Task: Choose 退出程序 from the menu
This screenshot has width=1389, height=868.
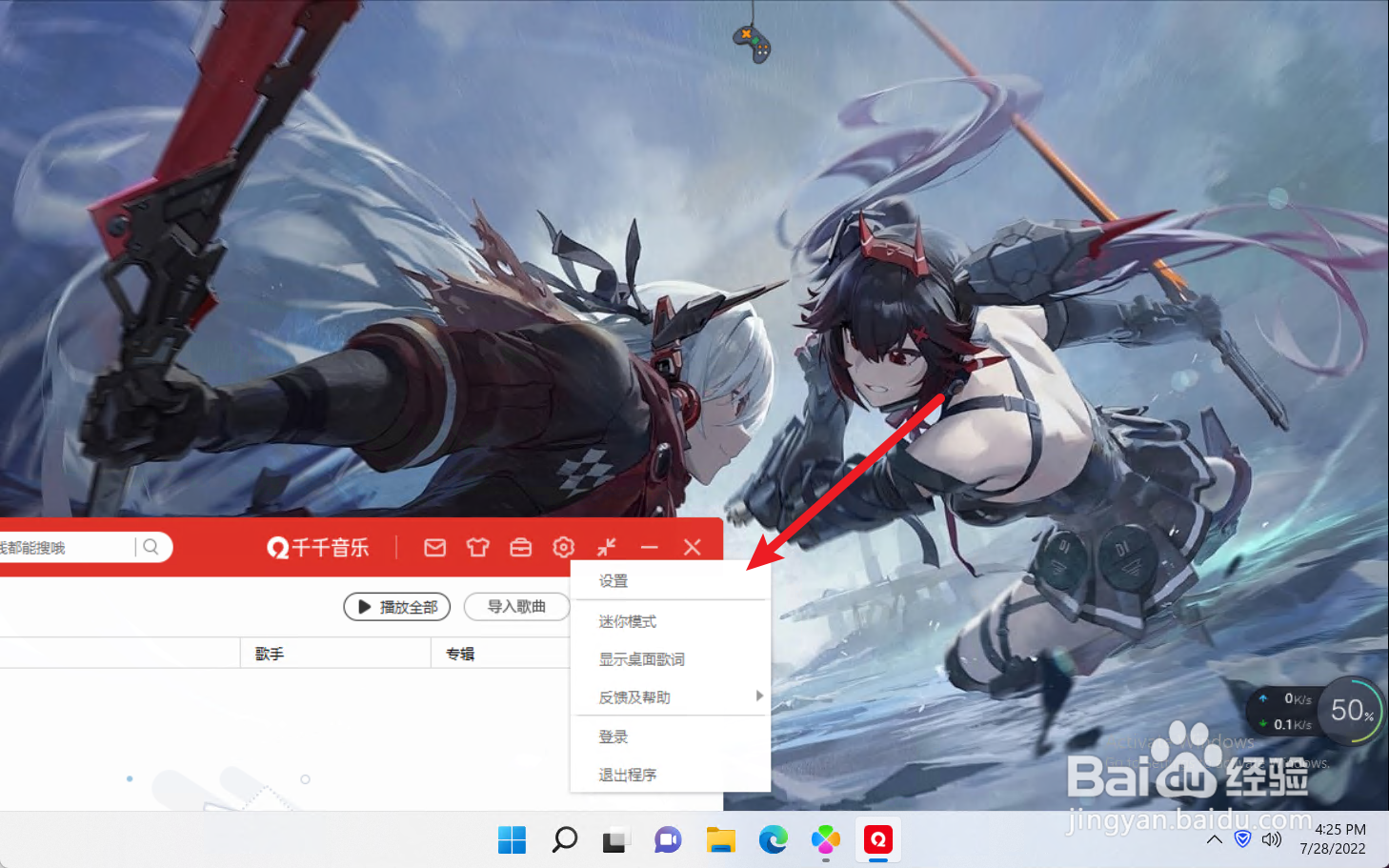Action: [671, 775]
